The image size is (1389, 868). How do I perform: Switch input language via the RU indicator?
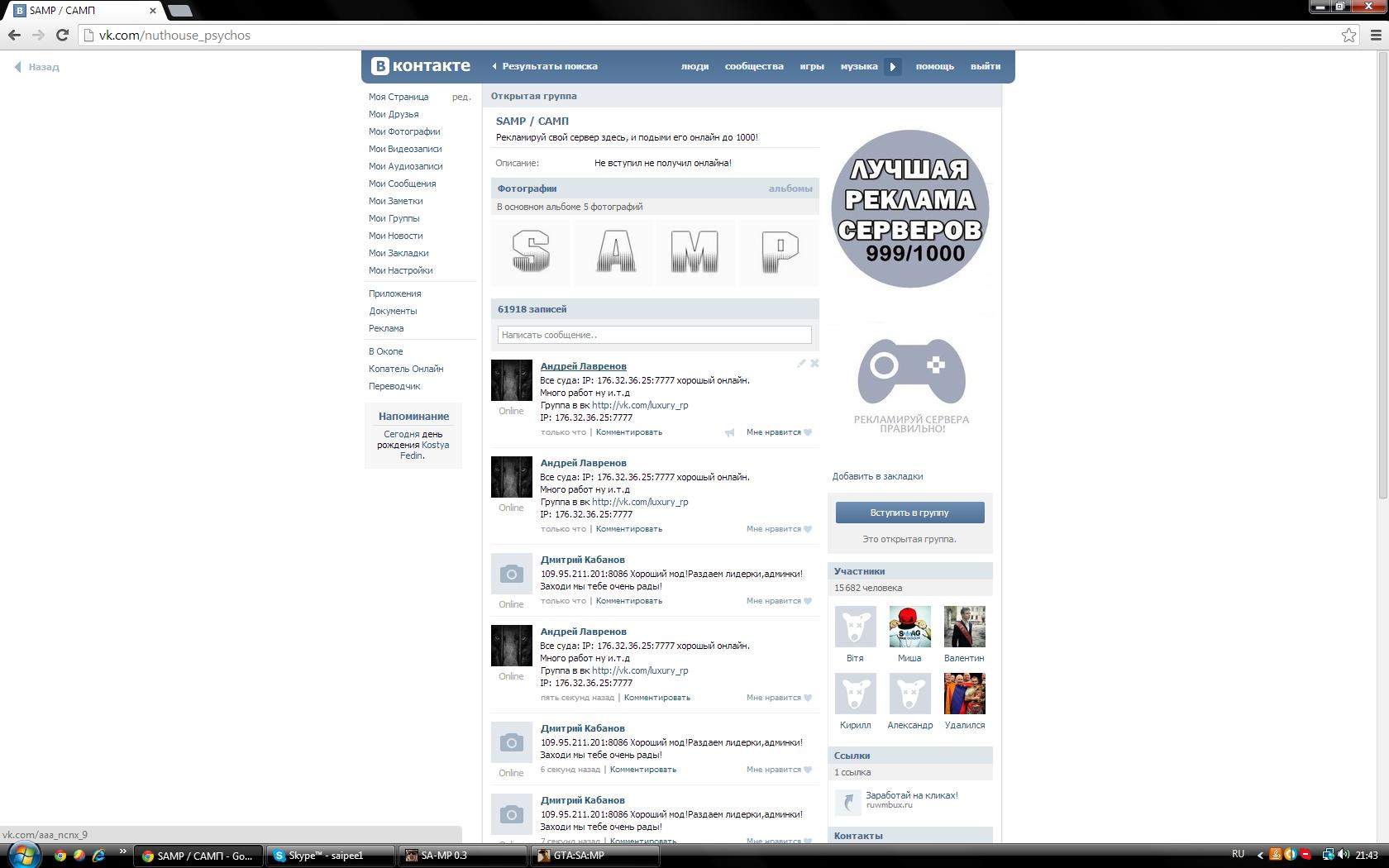(x=1238, y=855)
